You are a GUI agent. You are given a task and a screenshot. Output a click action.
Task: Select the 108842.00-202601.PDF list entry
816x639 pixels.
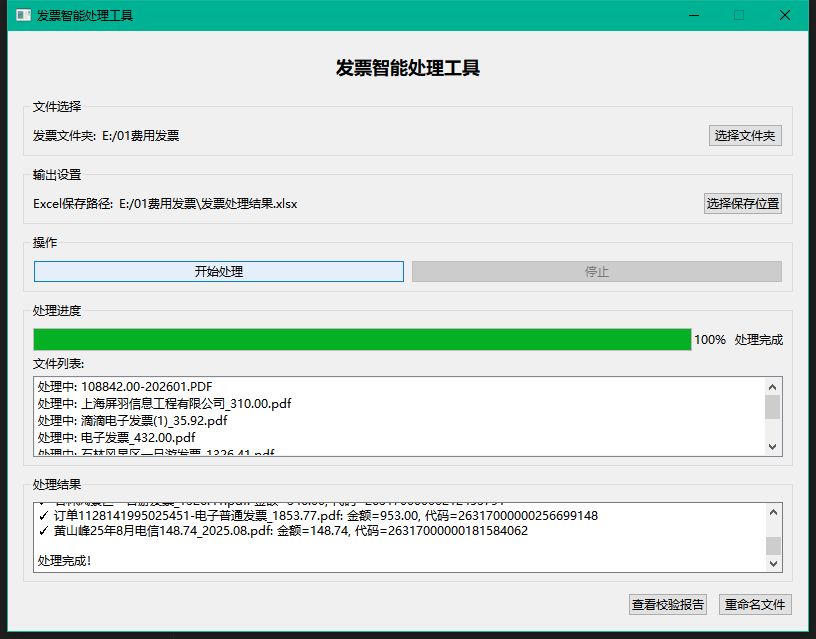tap(125, 387)
